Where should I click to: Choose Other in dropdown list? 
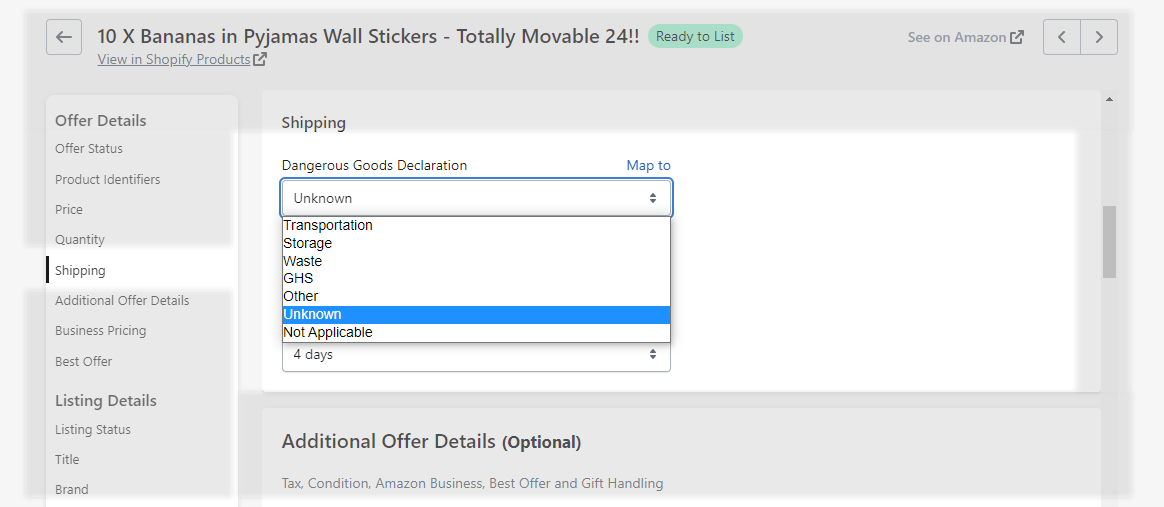click(476, 296)
